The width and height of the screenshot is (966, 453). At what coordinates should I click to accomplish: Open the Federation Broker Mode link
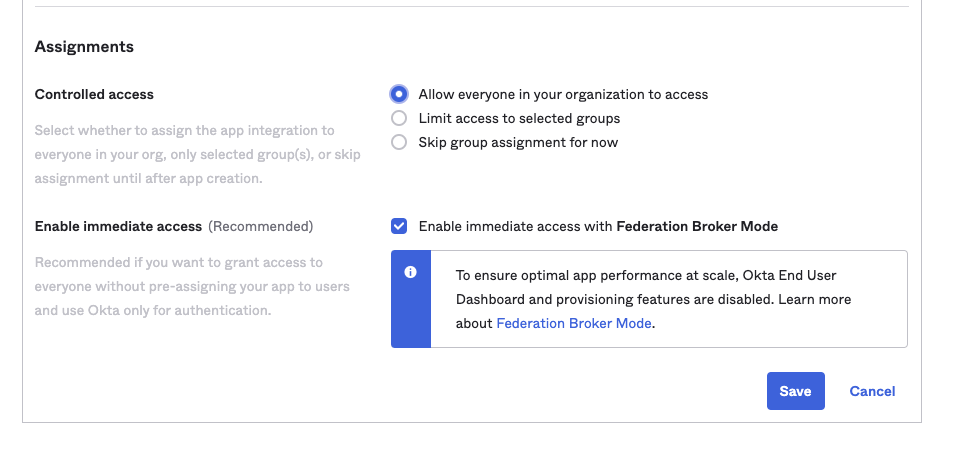click(x=574, y=323)
